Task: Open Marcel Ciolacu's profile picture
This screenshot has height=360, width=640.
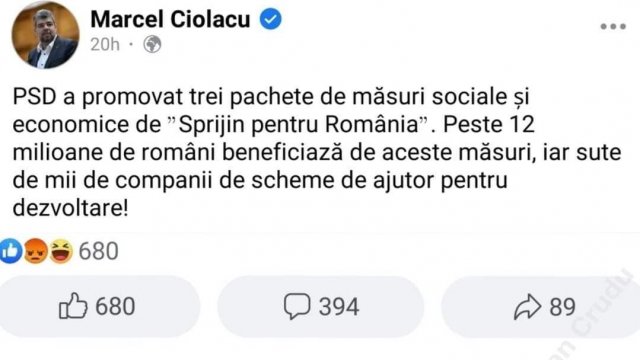Action: [x=45, y=35]
